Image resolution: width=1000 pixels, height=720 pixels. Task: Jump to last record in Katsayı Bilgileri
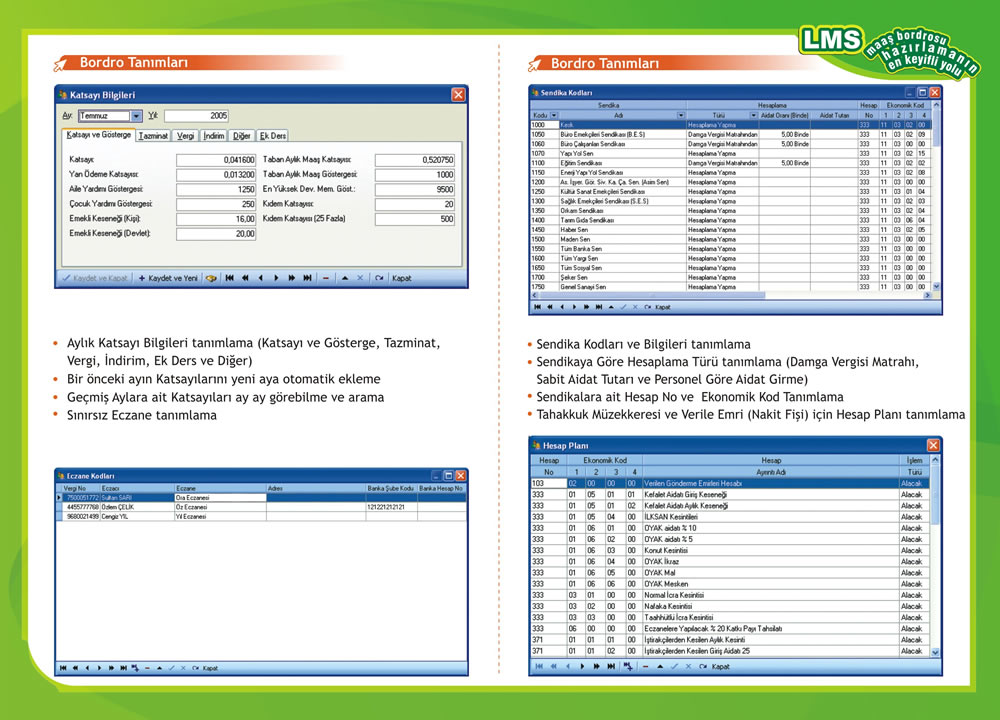pos(307,278)
